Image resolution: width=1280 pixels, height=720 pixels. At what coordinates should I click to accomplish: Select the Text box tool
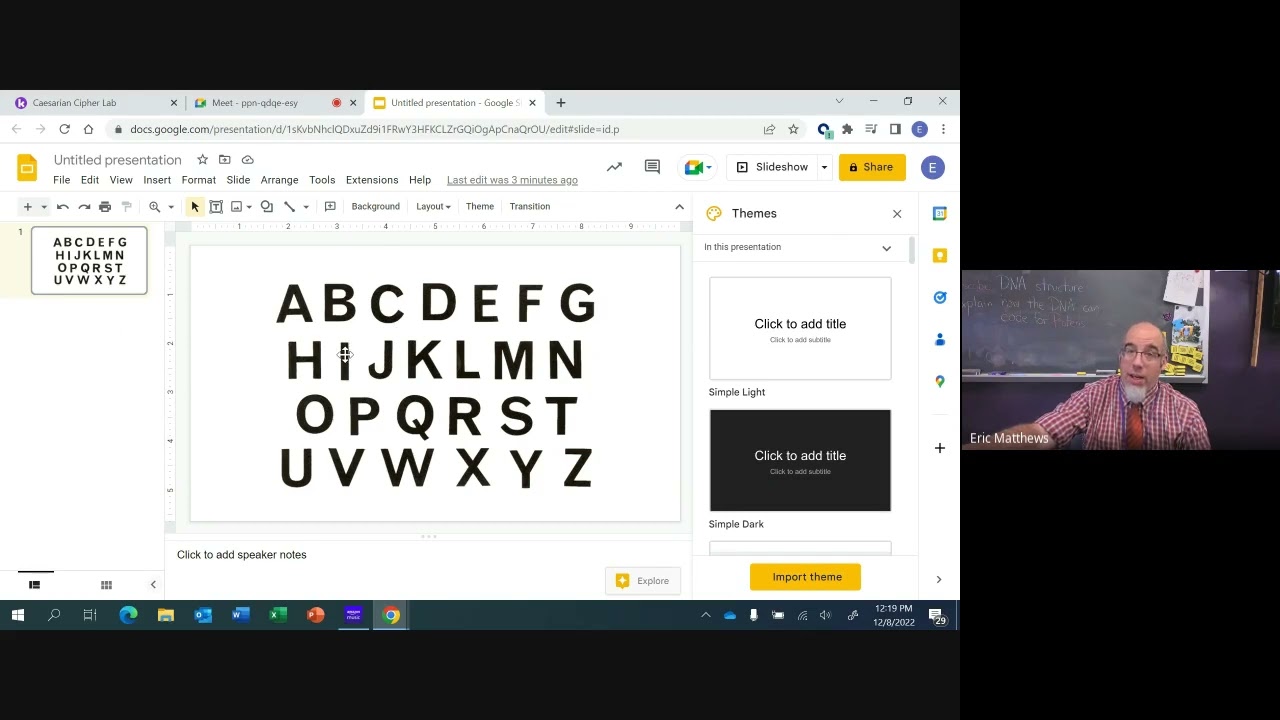pos(216,207)
